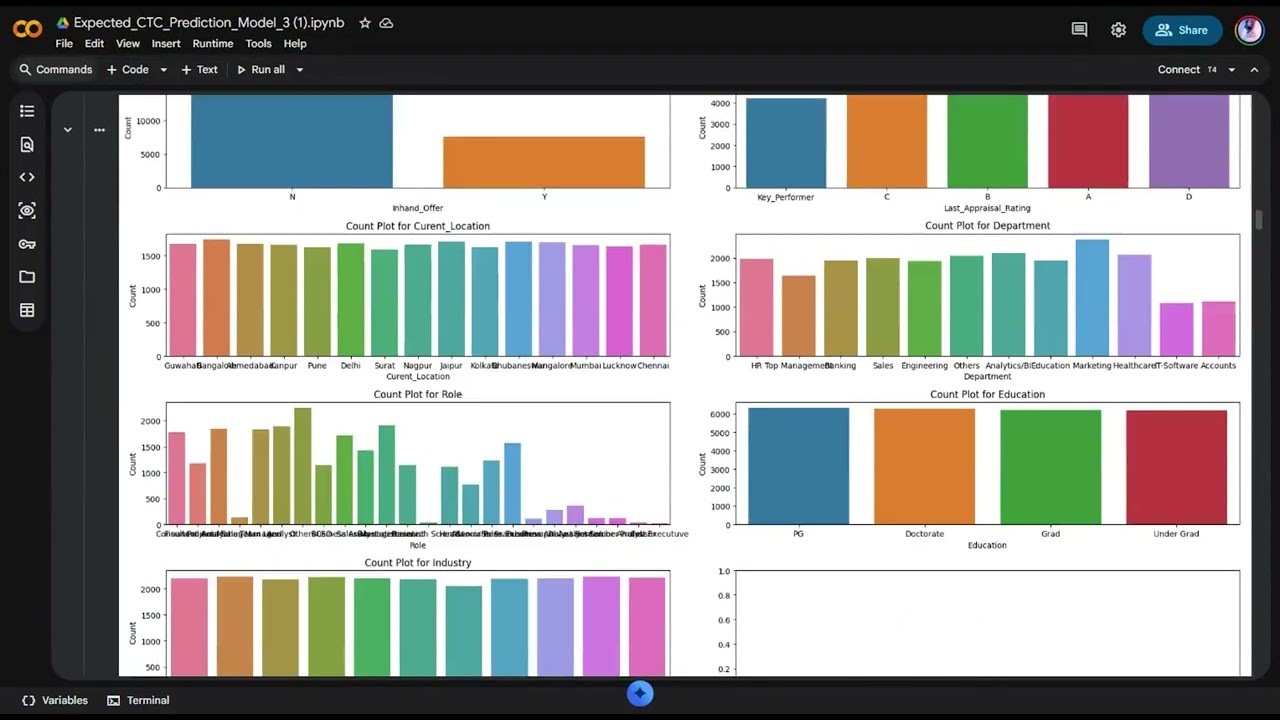Click the 'Accounts' department tick label
Screen dimensions: 1280x720
[x=1218, y=366]
